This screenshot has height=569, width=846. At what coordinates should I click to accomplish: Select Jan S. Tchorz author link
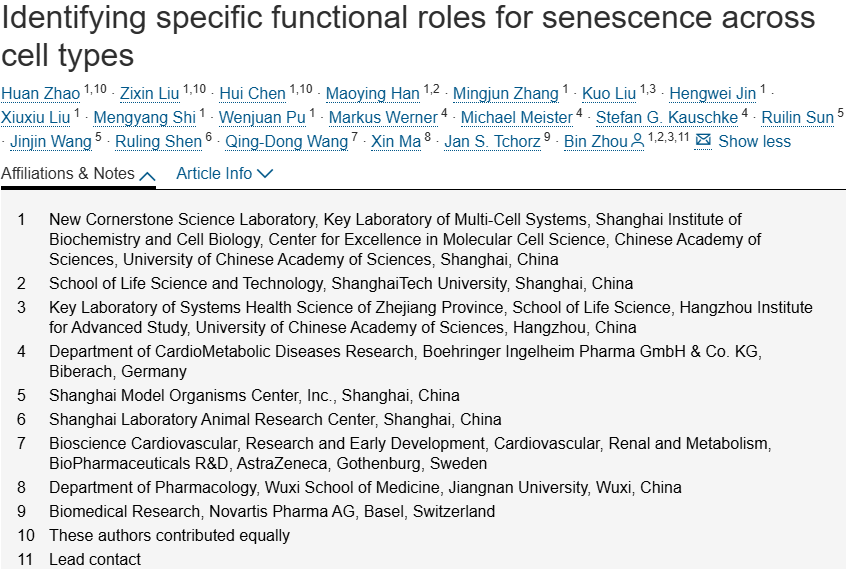(x=492, y=141)
